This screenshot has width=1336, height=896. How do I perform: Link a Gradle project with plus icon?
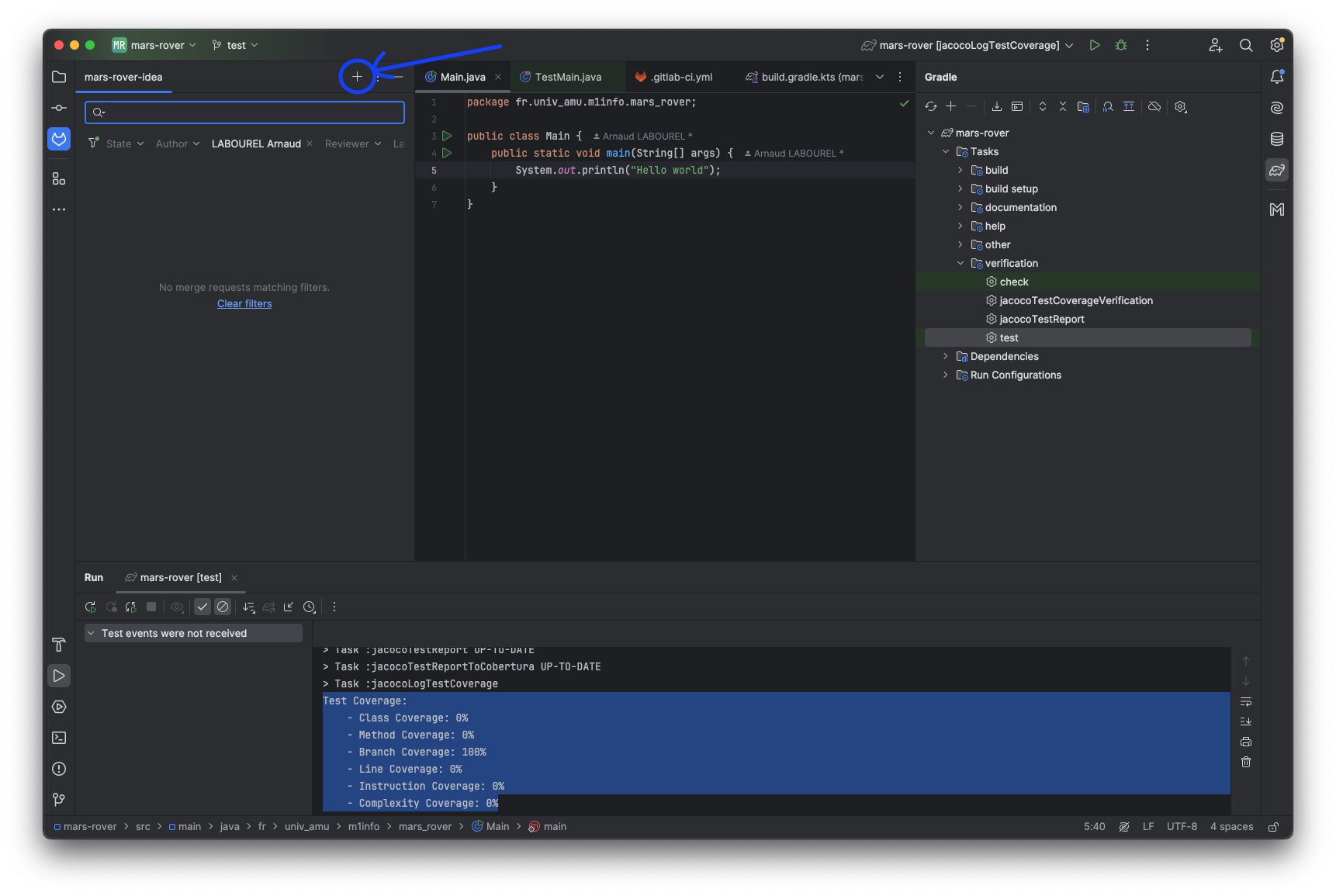tap(950, 106)
